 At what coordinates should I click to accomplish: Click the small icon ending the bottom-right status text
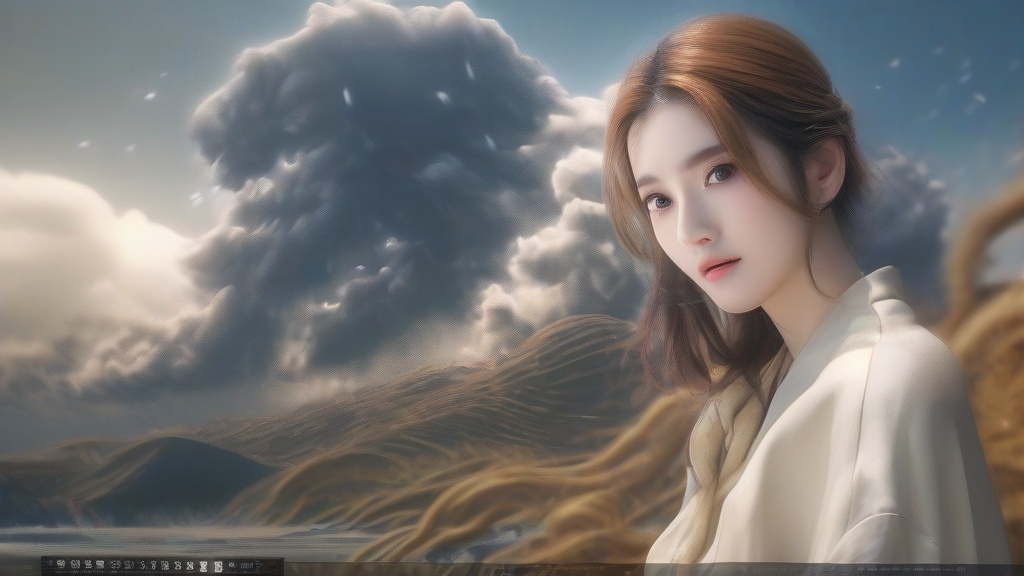click(961, 569)
